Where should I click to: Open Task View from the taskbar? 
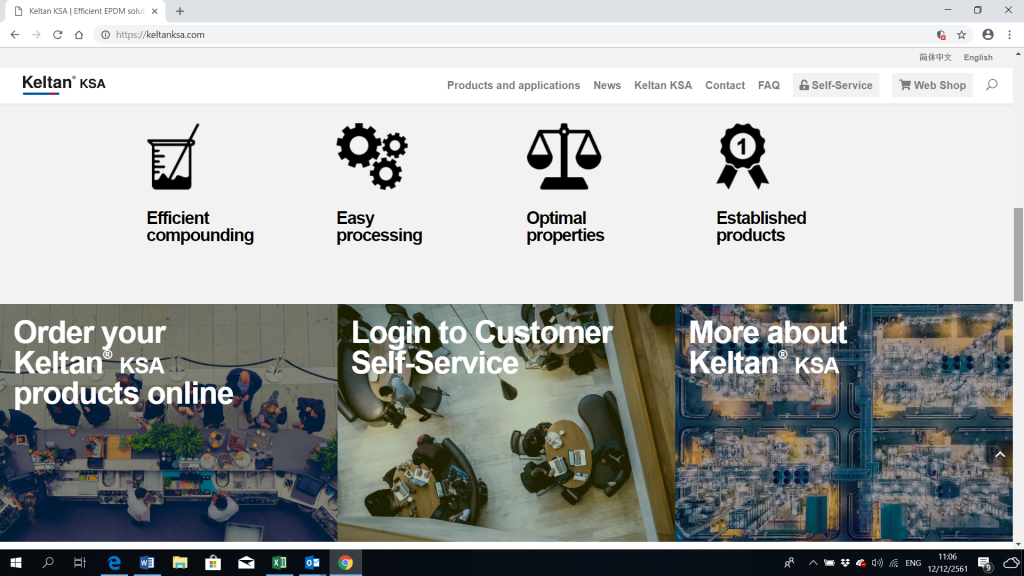[80, 562]
